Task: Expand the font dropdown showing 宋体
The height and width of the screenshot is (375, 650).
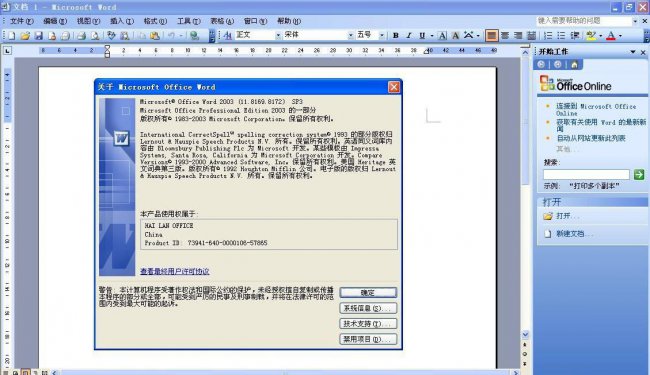Action: coord(350,36)
